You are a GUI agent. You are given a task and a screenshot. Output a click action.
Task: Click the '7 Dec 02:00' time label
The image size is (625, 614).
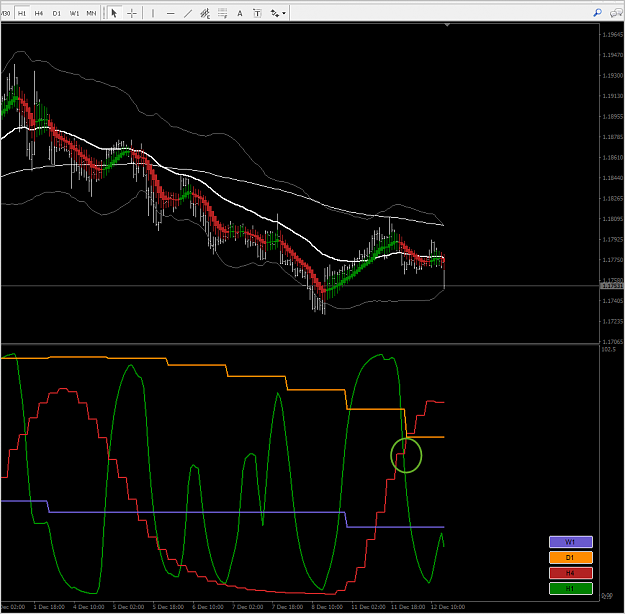pyautogui.click(x=250, y=607)
